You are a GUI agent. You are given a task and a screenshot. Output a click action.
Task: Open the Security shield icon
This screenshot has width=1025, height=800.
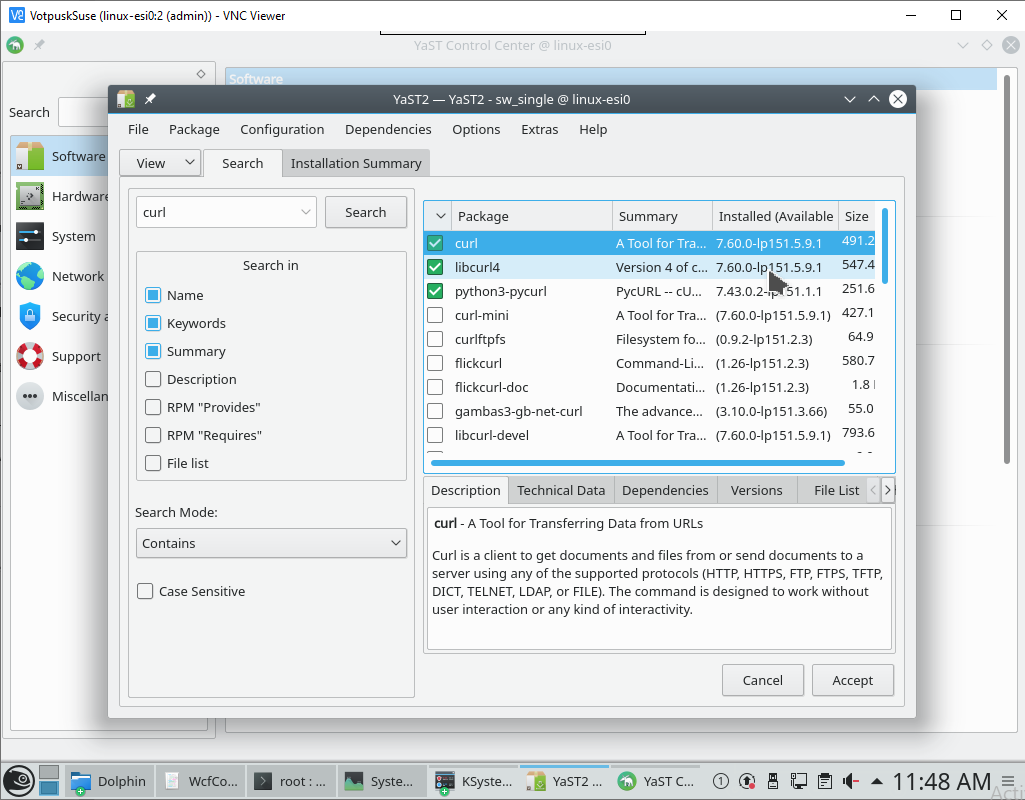click(30, 316)
